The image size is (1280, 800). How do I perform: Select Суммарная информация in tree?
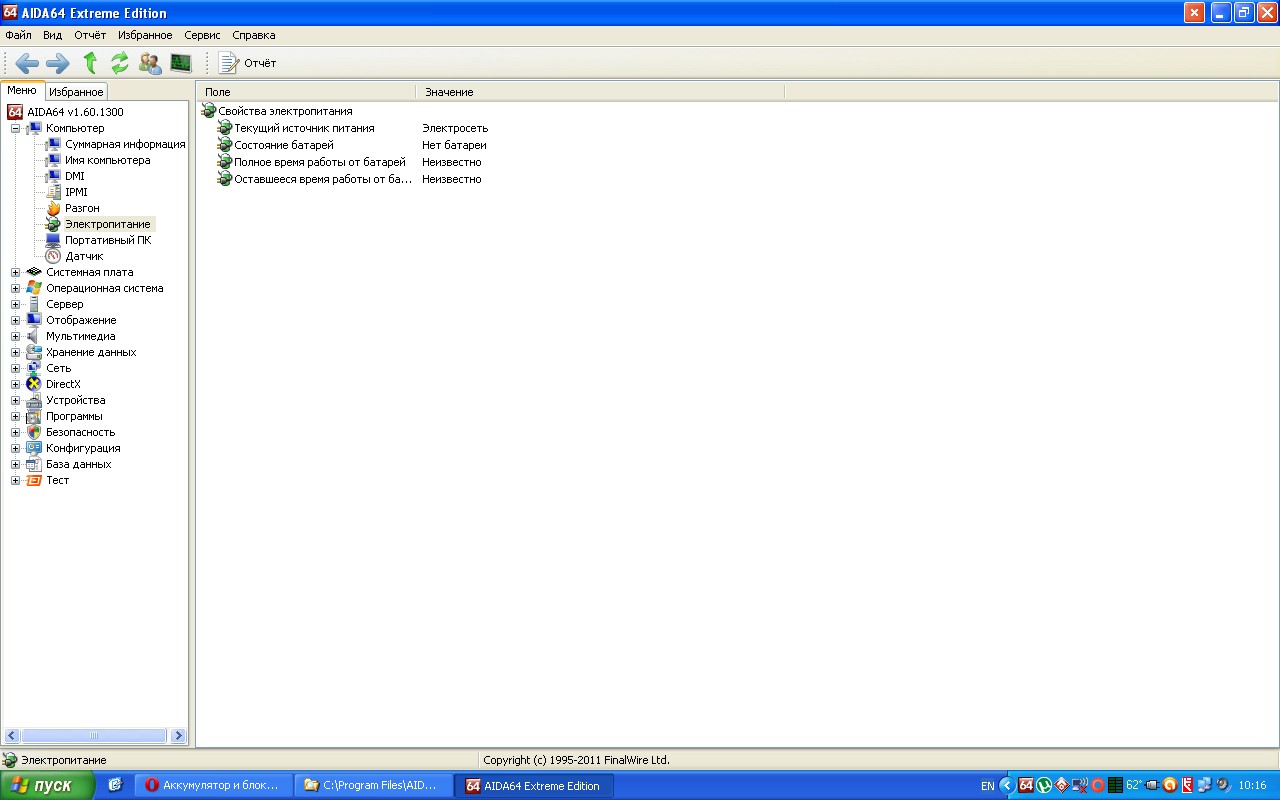click(125, 144)
